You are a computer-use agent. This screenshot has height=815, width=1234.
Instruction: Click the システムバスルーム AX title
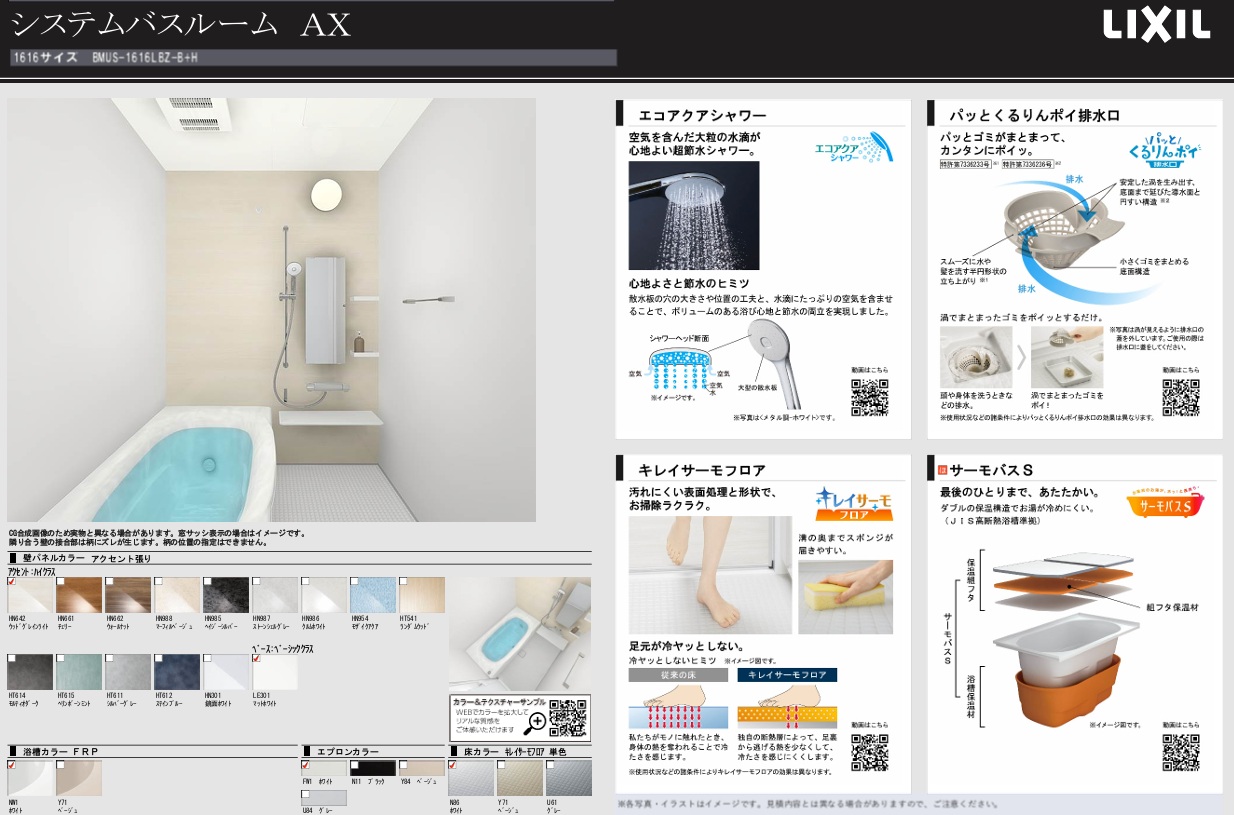click(181, 24)
